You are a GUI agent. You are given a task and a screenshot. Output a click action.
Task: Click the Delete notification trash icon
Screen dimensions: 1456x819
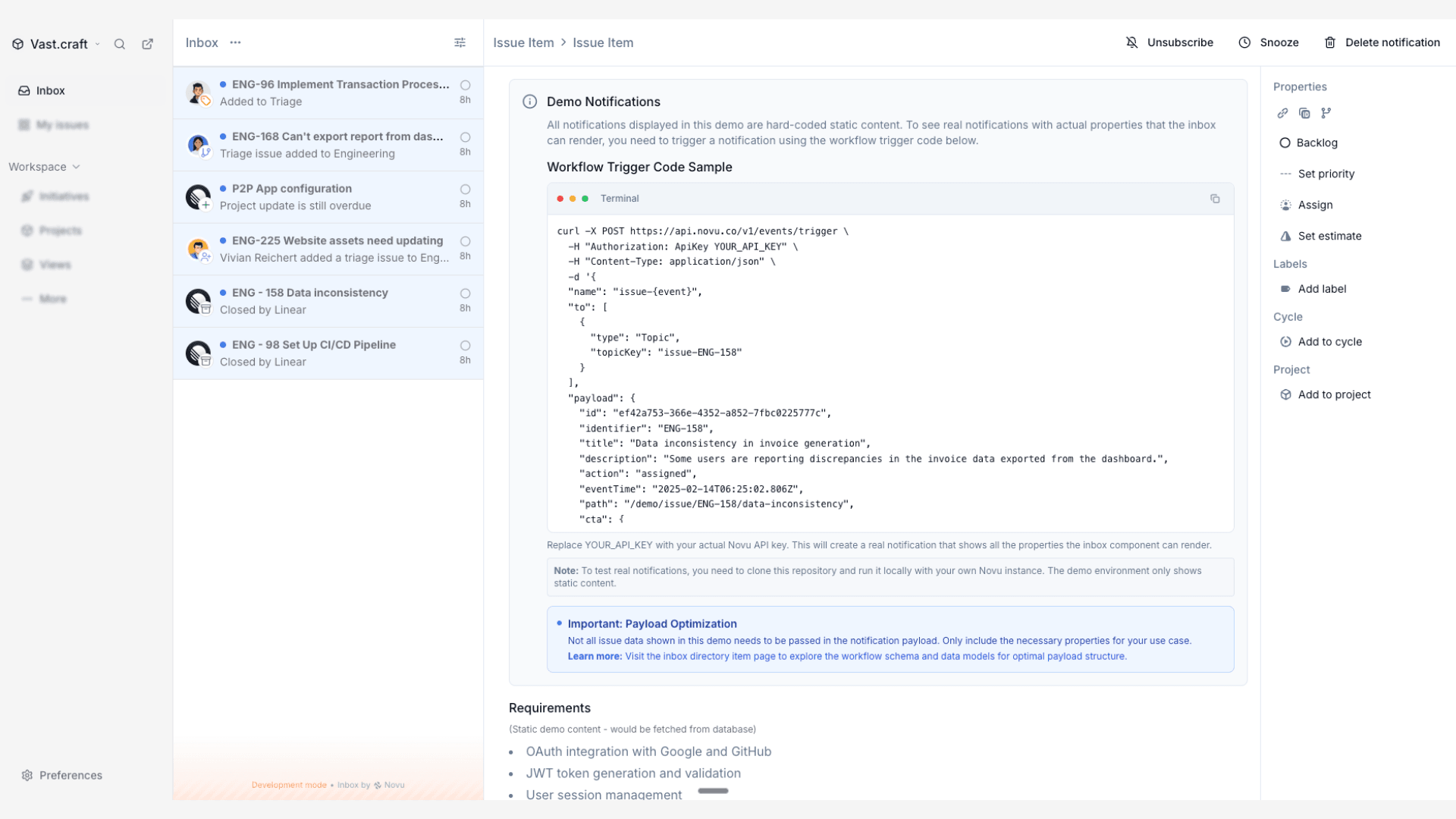1330,42
